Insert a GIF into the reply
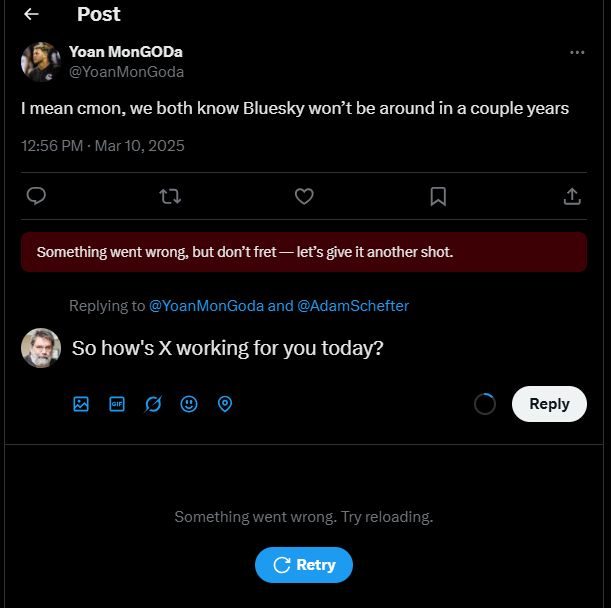The height and width of the screenshot is (608, 611). tap(117, 404)
